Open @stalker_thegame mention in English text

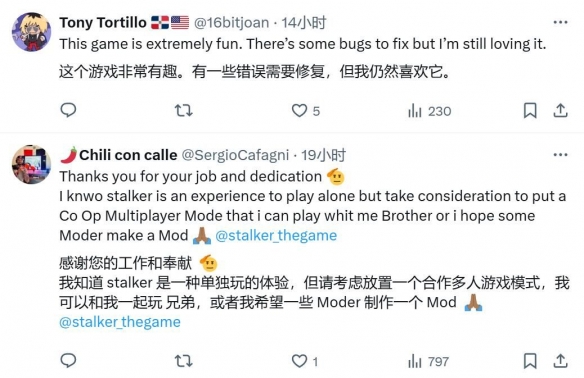276,235
